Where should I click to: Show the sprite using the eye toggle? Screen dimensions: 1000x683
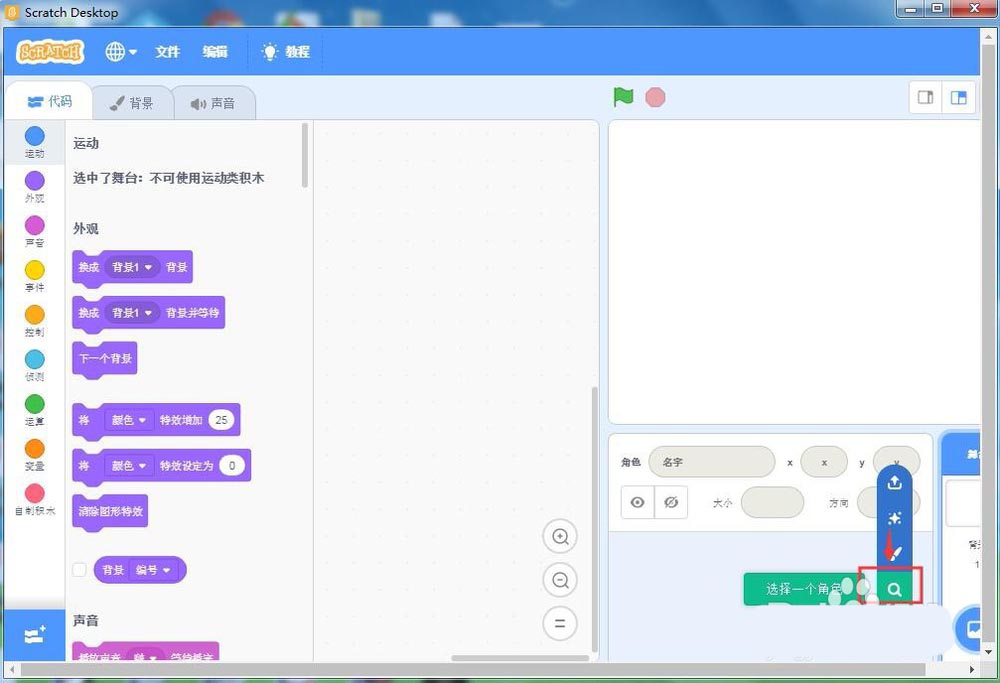pyautogui.click(x=637, y=502)
